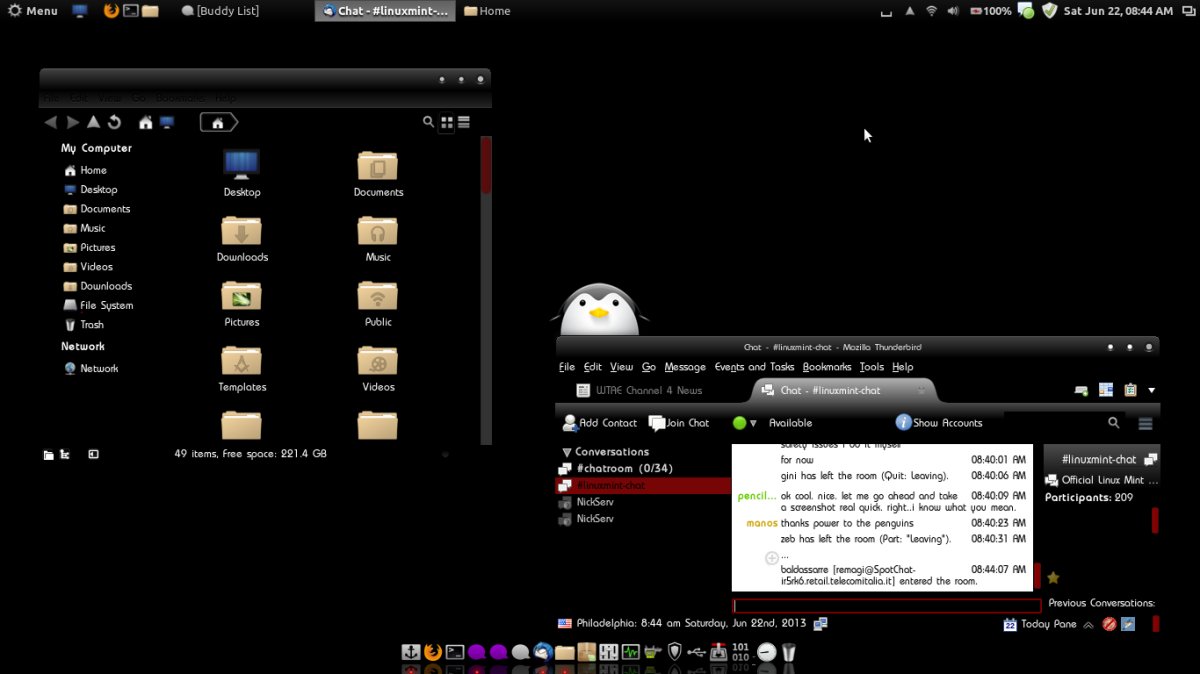
Task: Show tree view in the sidebar
Action: coord(65,454)
